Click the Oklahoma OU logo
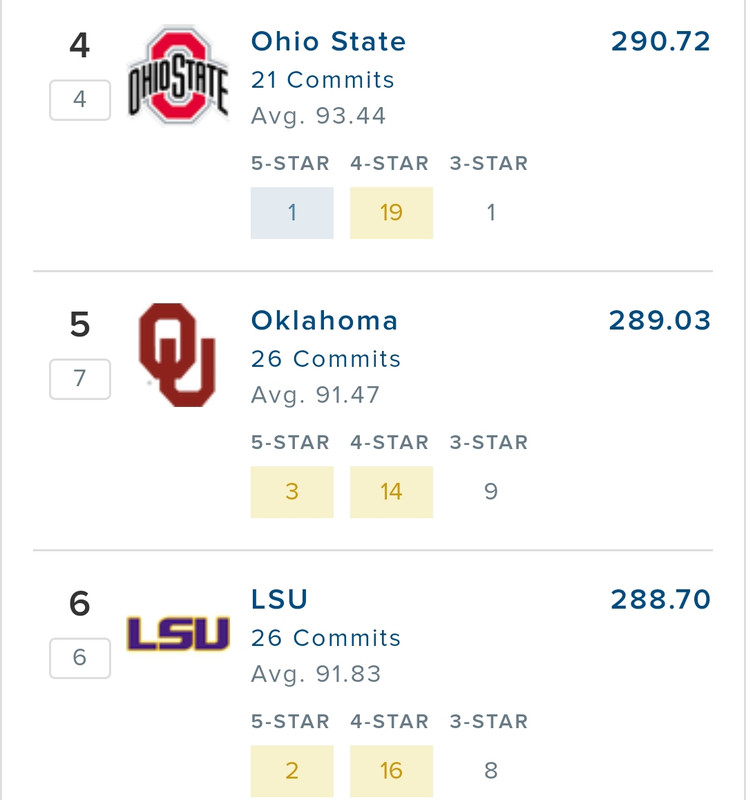 (178, 355)
